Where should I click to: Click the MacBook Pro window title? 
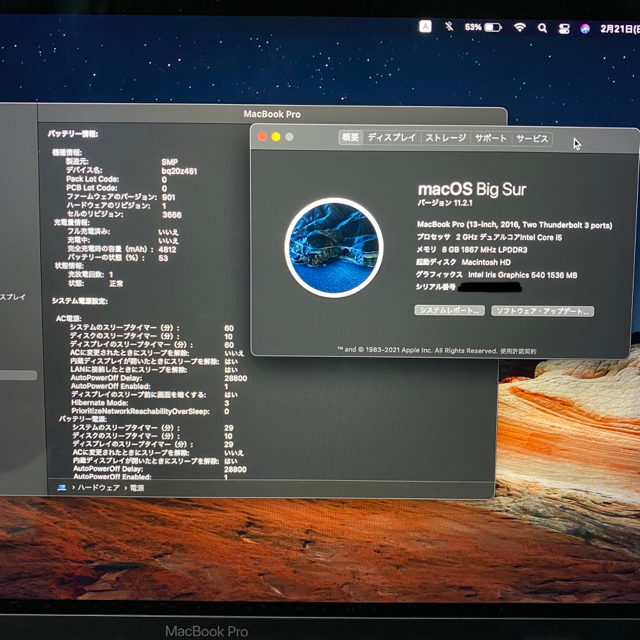click(272, 114)
